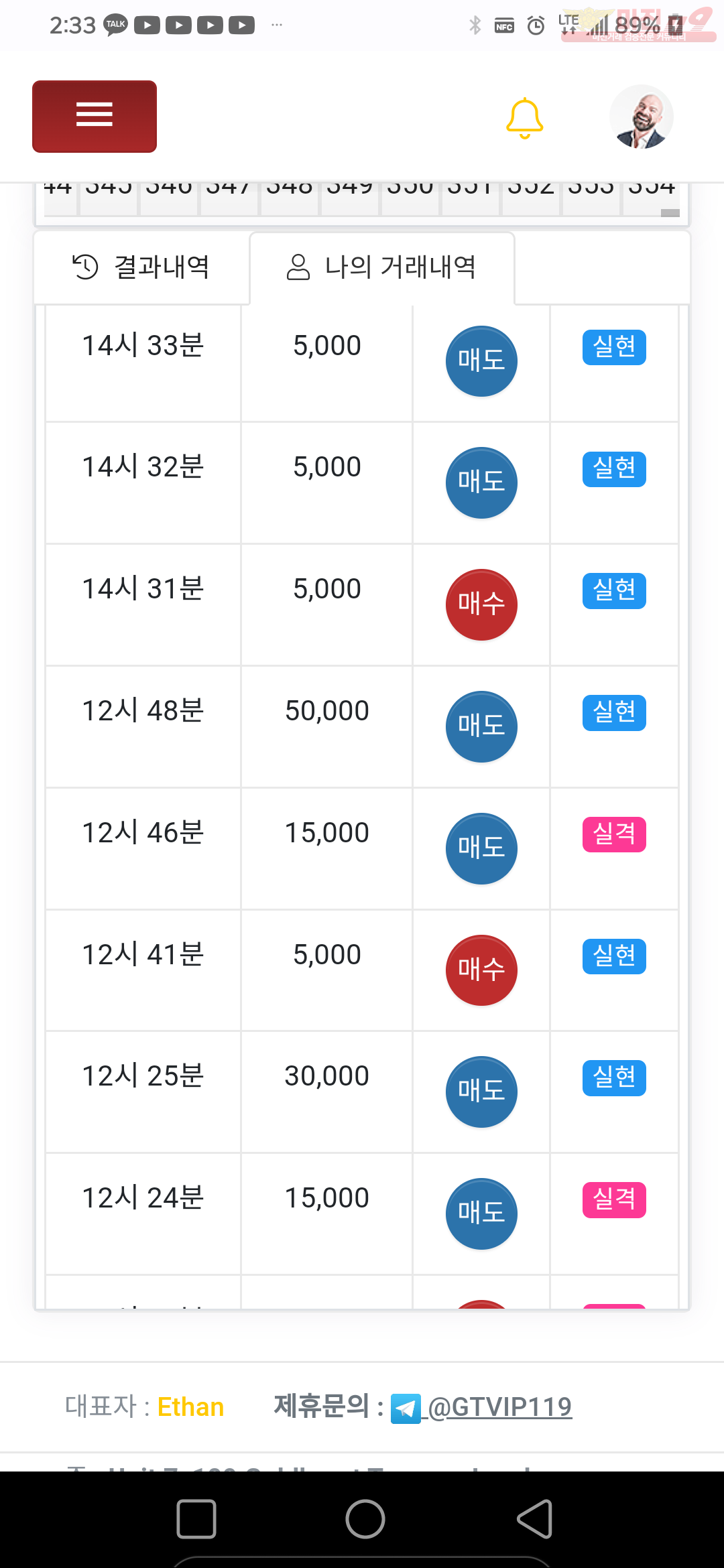
Task: Click horizontal scrollbar thumb of number strip
Action: (670, 213)
